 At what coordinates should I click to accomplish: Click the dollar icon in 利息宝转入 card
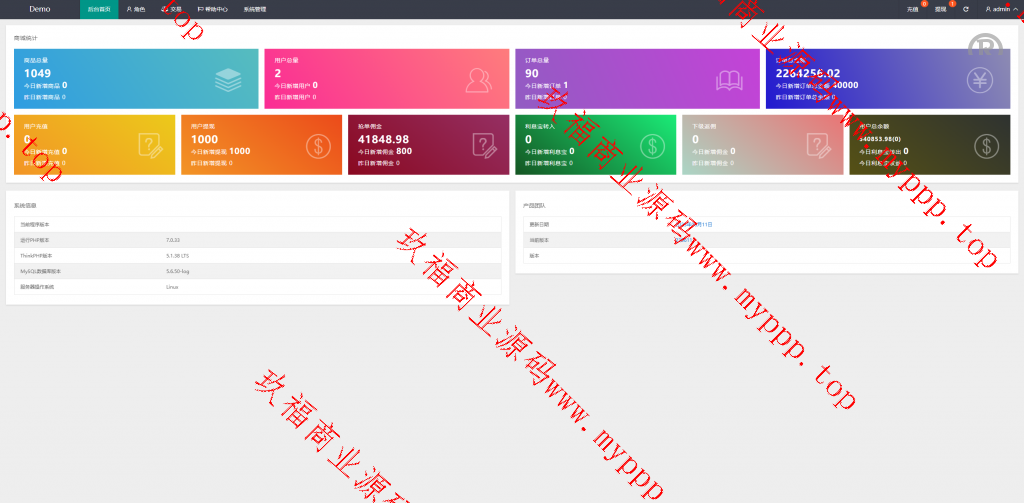(652, 146)
